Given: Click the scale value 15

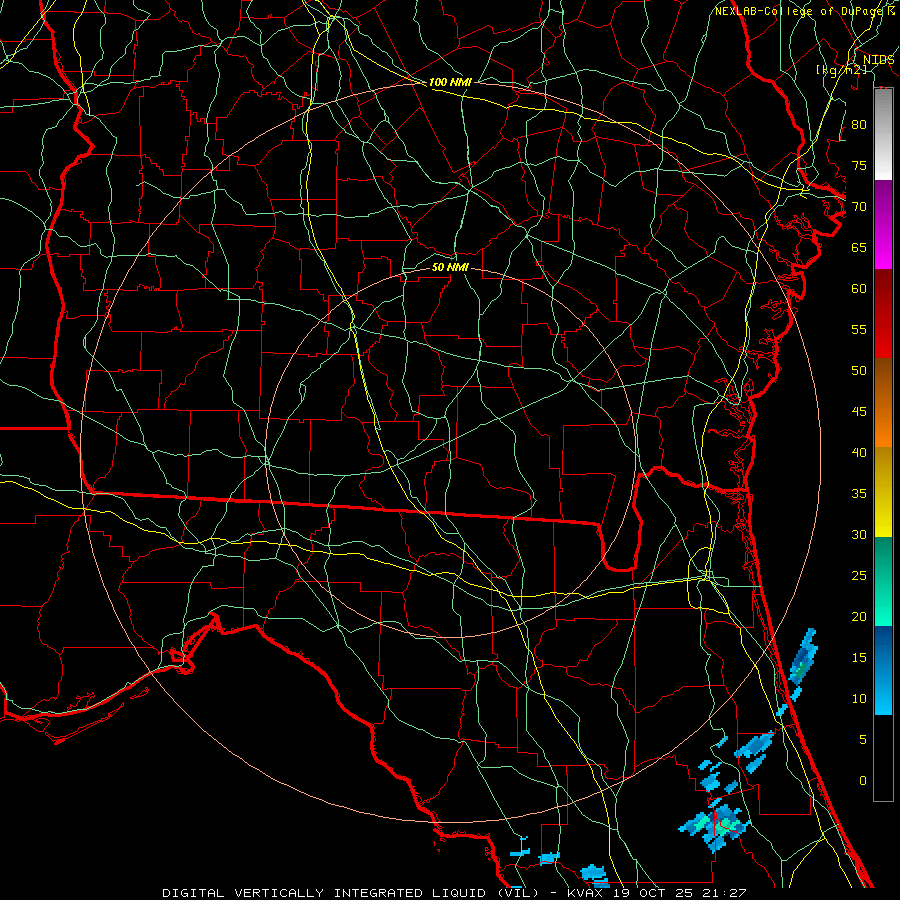Looking at the screenshot, I should tap(859, 658).
